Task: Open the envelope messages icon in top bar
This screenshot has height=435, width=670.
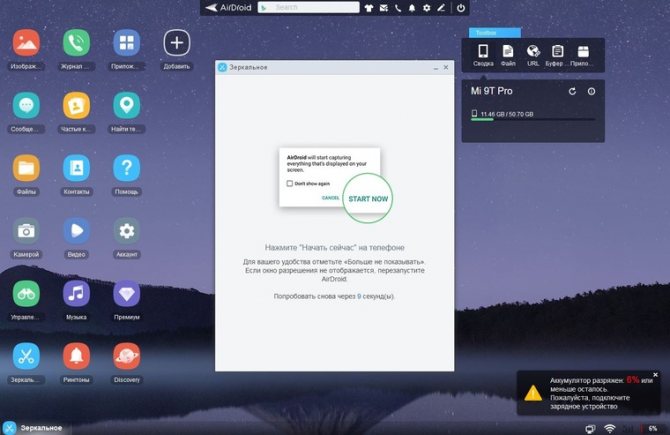Action: 384,8
